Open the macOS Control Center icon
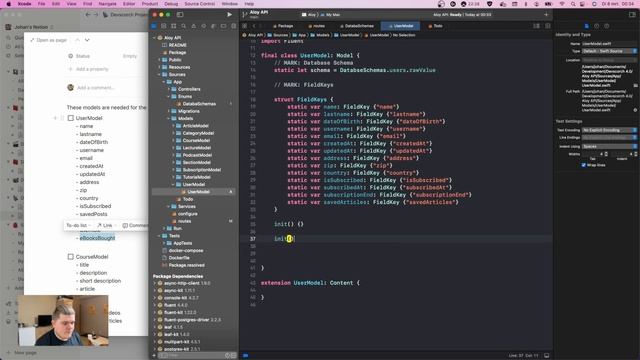The width and height of the screenshot is (640, 360). click(583, 4)
